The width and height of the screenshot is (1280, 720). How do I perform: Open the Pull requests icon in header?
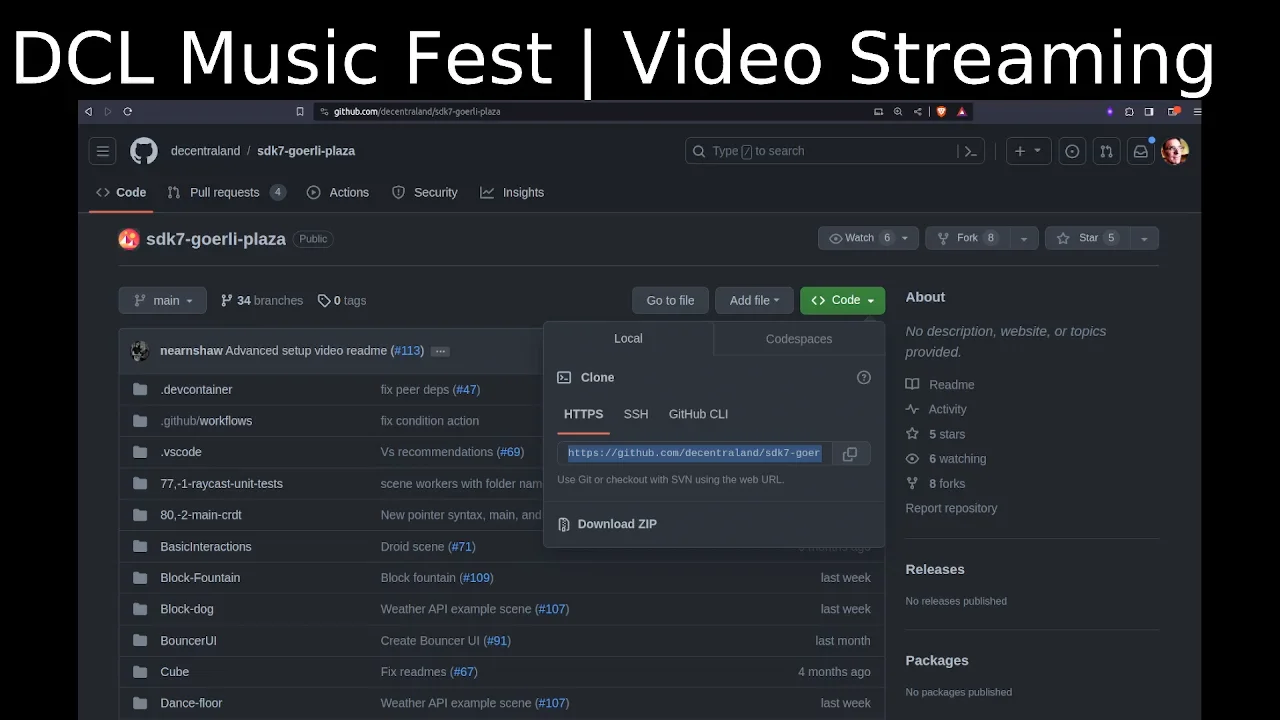pos(1106,151)
